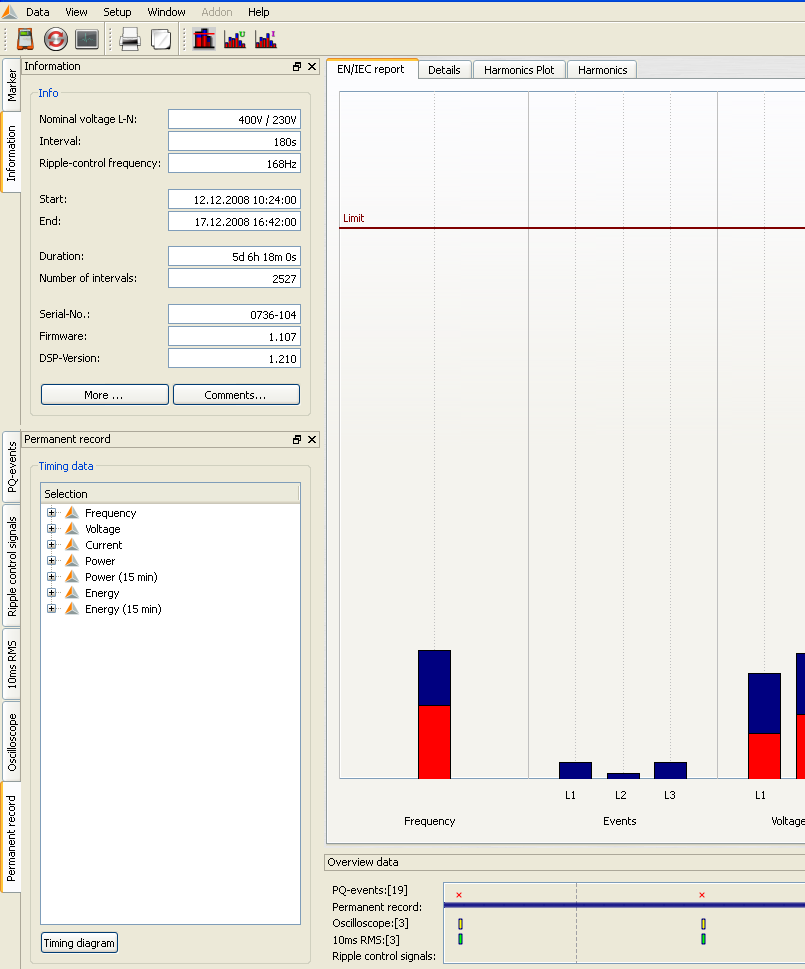
Task: Click the Events L1 bar in chart
Action: (575, 770)
